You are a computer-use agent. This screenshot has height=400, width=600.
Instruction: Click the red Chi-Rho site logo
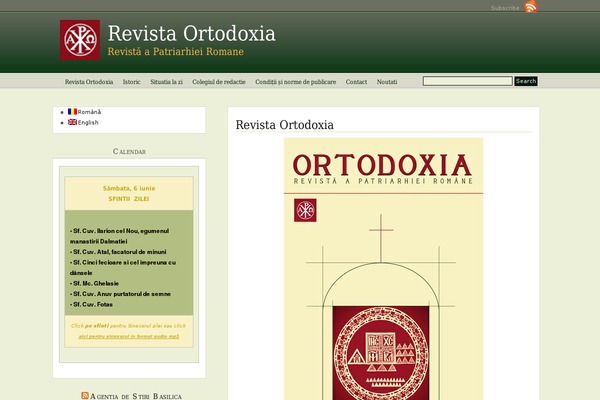point(80,40)
